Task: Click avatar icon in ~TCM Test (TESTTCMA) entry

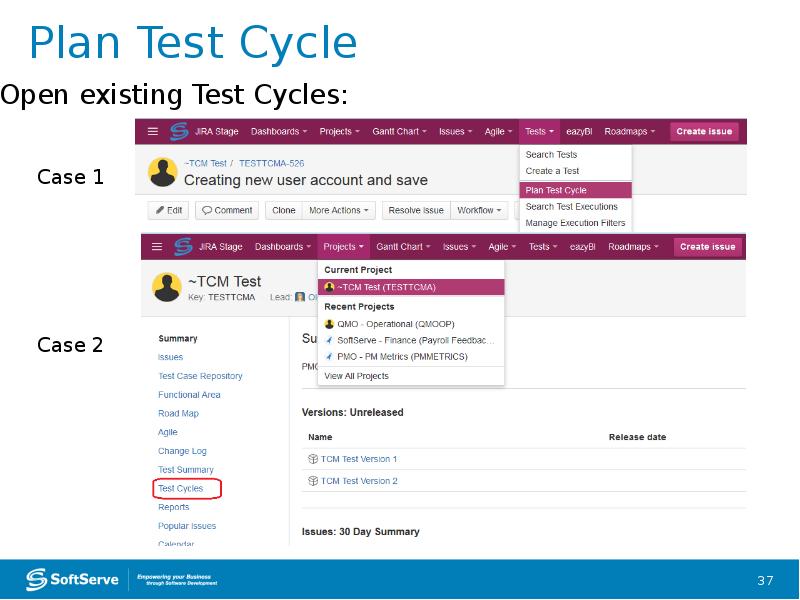Action: [x=330, y=287]
